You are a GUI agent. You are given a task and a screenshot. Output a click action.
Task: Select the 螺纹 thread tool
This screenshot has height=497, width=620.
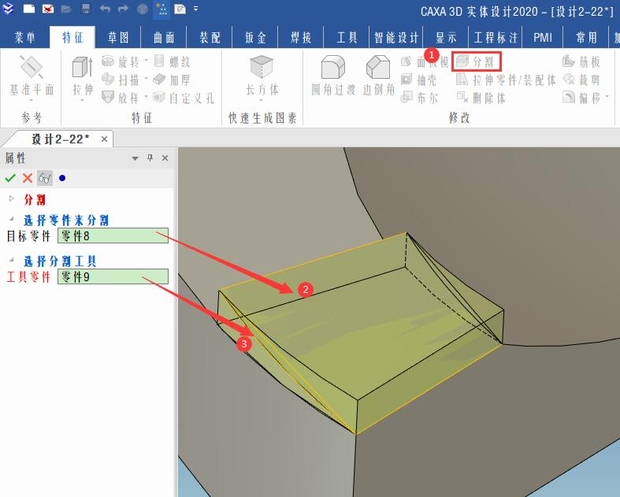(x=172, y=62)
